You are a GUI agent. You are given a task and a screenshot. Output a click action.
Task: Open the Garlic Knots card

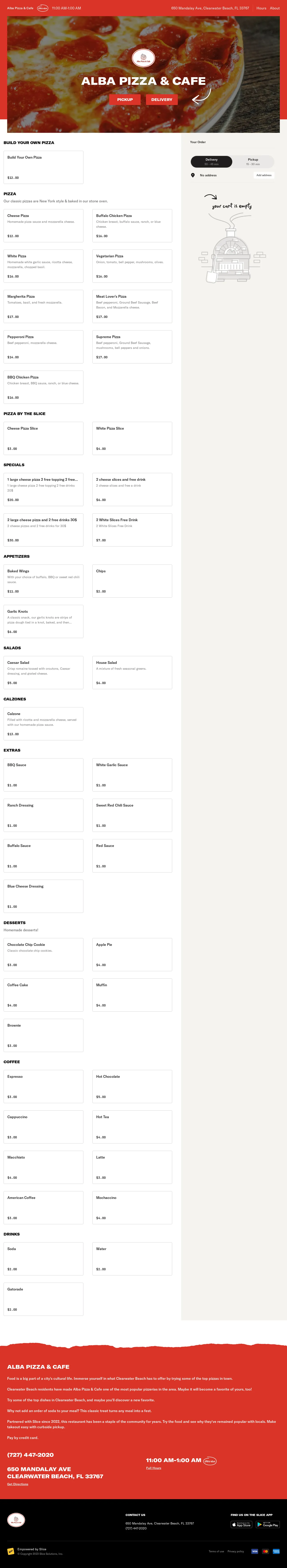pos(44,621)
